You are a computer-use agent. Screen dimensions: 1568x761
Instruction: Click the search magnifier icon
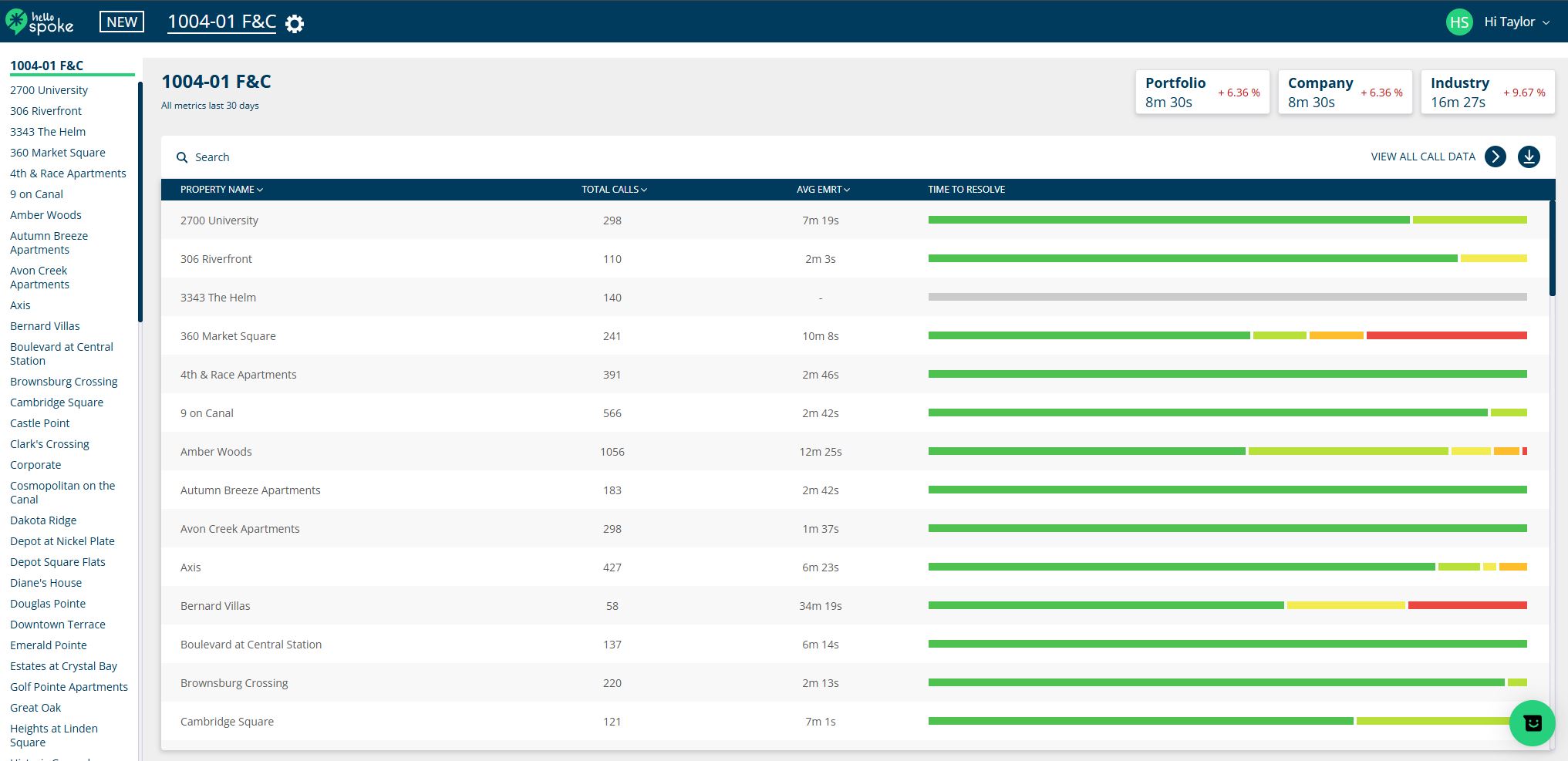pos(182,157)
